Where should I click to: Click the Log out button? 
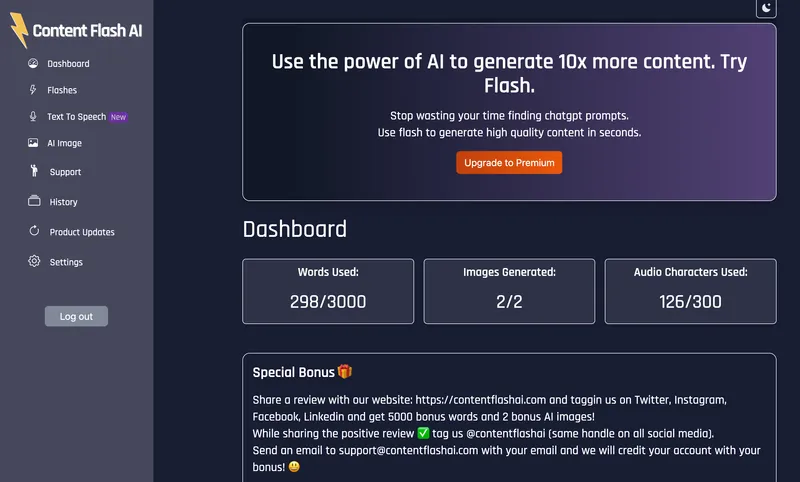pos(76,316)
